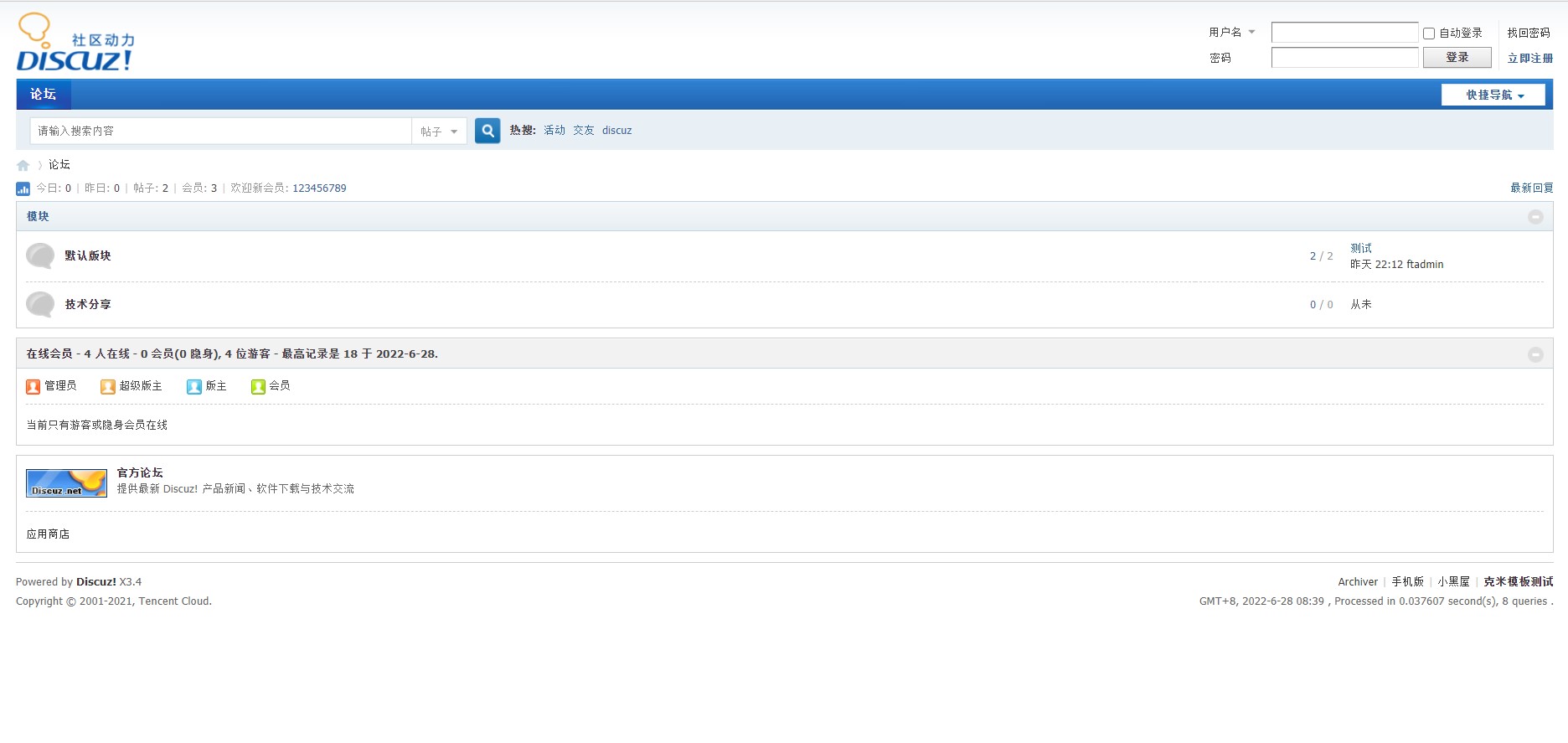
Task: Click the 会员 green user icon
Action: point(258,386)
